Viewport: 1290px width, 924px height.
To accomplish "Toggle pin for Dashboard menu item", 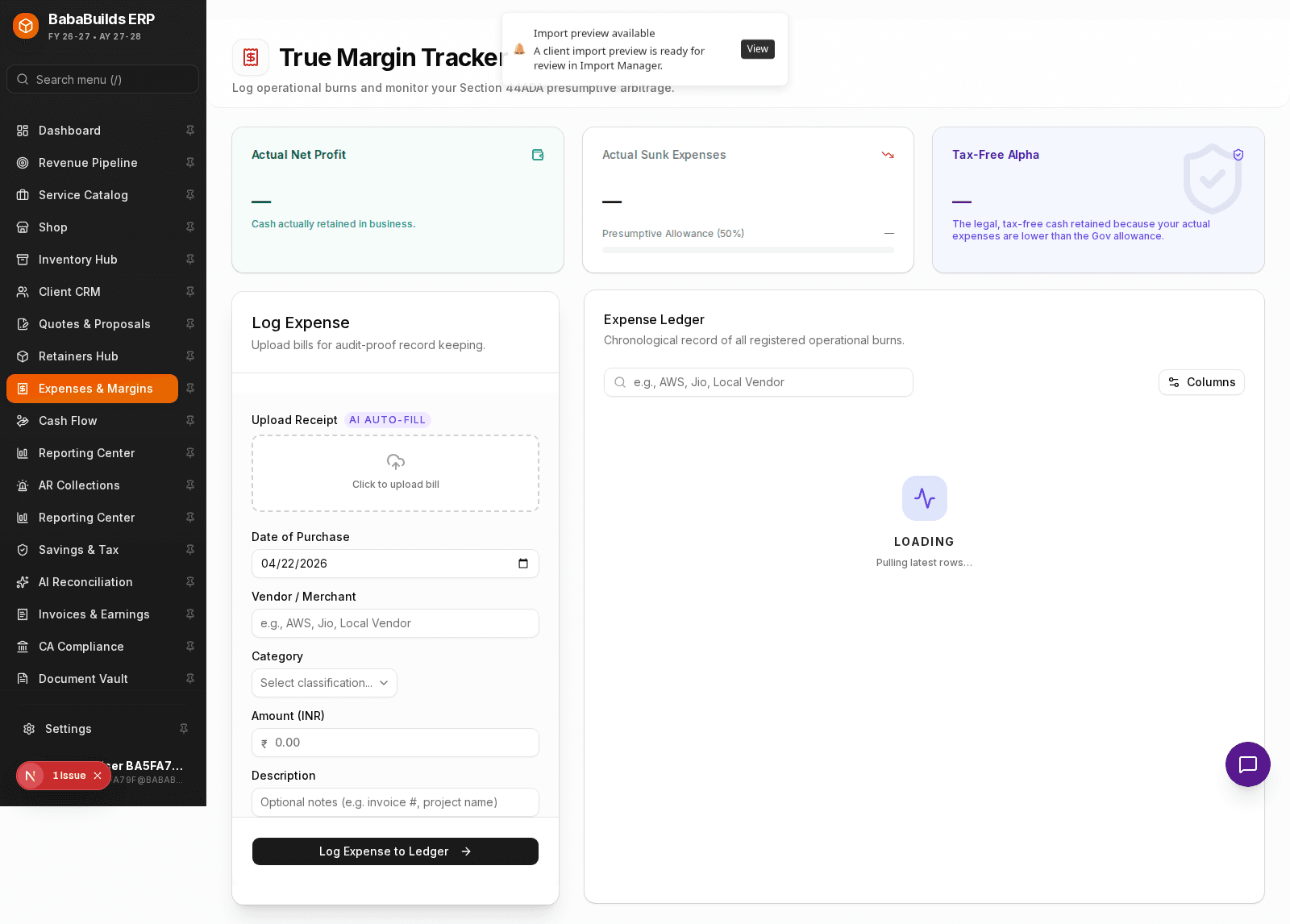I will (x=190, y=131).
